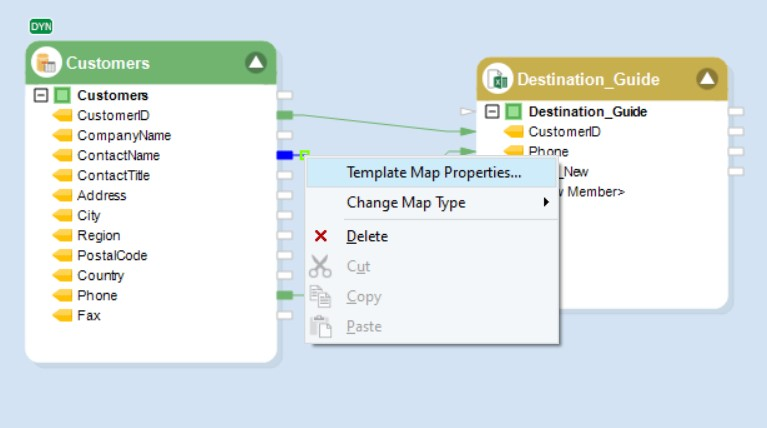Click the red Delete X icon
The image size is (767, 428).
(320, 236)
